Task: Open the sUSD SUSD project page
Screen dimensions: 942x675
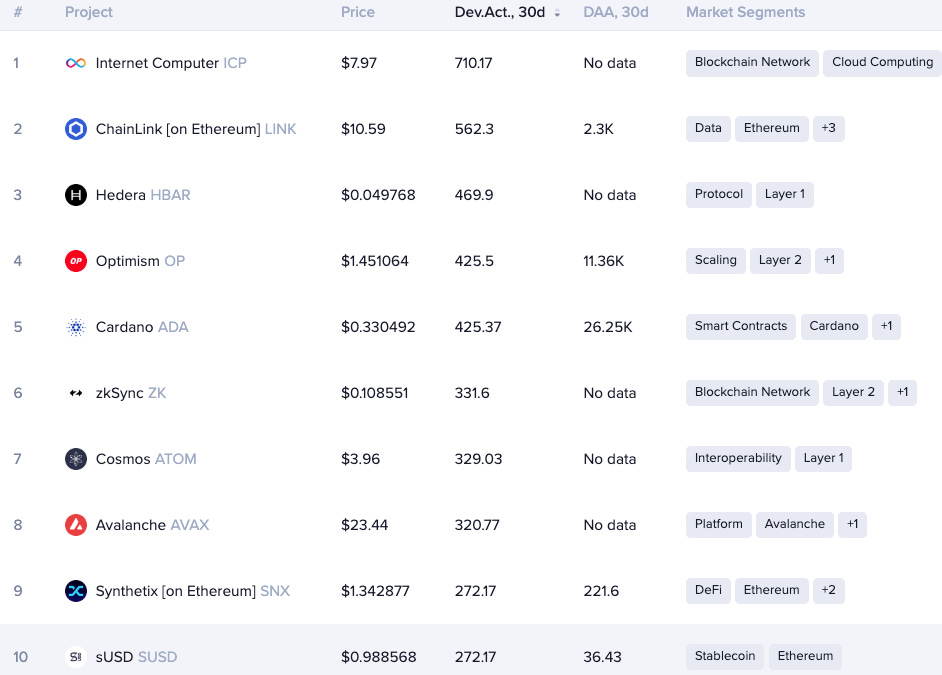Action: 136,658
